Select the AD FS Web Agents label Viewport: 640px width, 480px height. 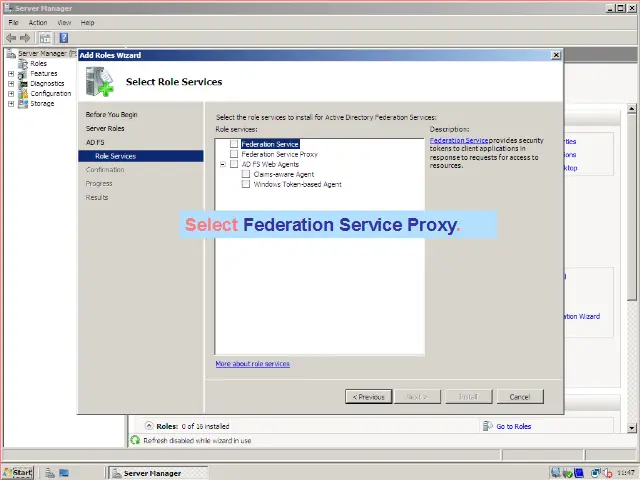point(270,164)
